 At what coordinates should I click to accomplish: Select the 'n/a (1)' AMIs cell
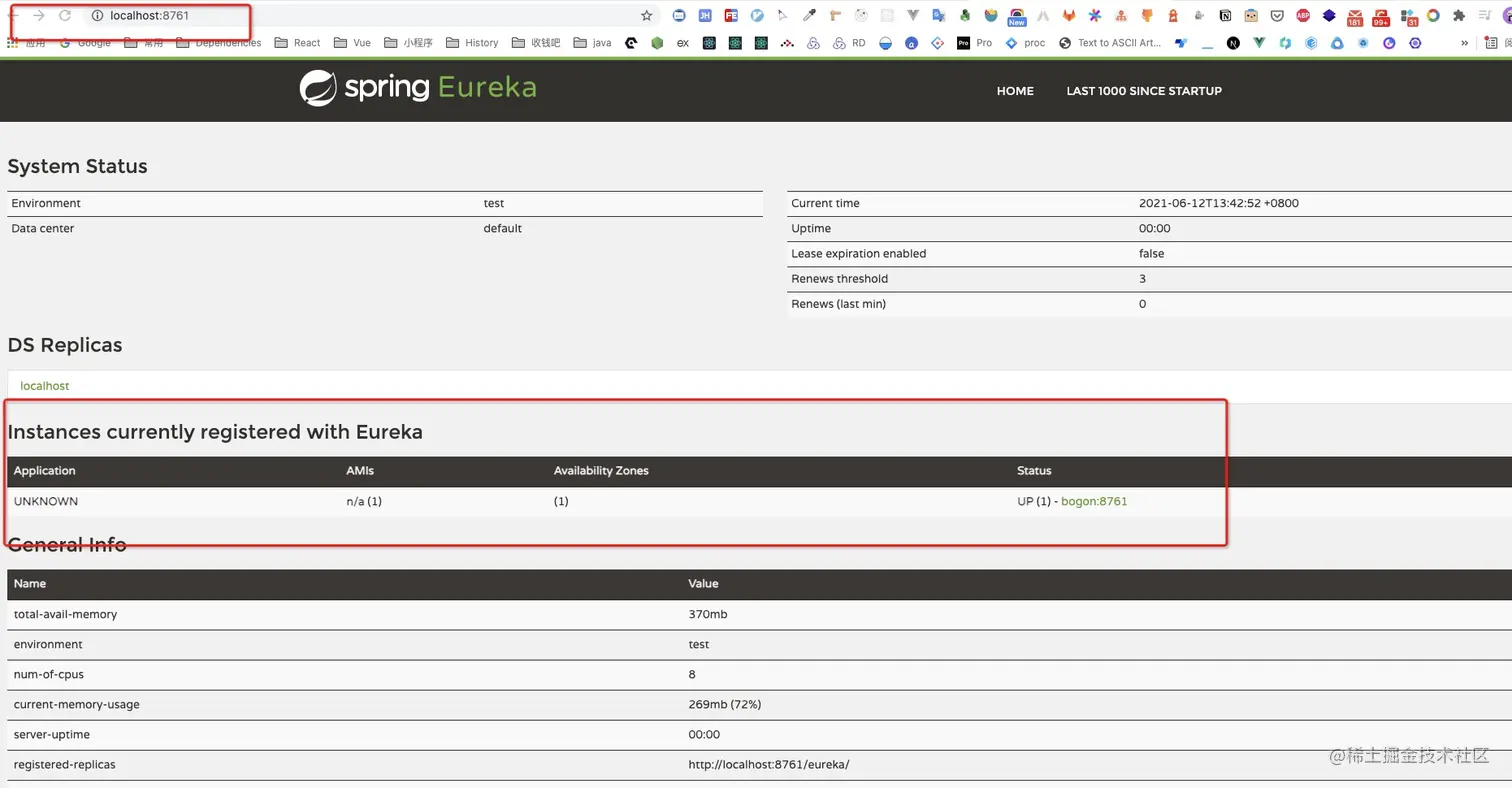tap(364, 502)
